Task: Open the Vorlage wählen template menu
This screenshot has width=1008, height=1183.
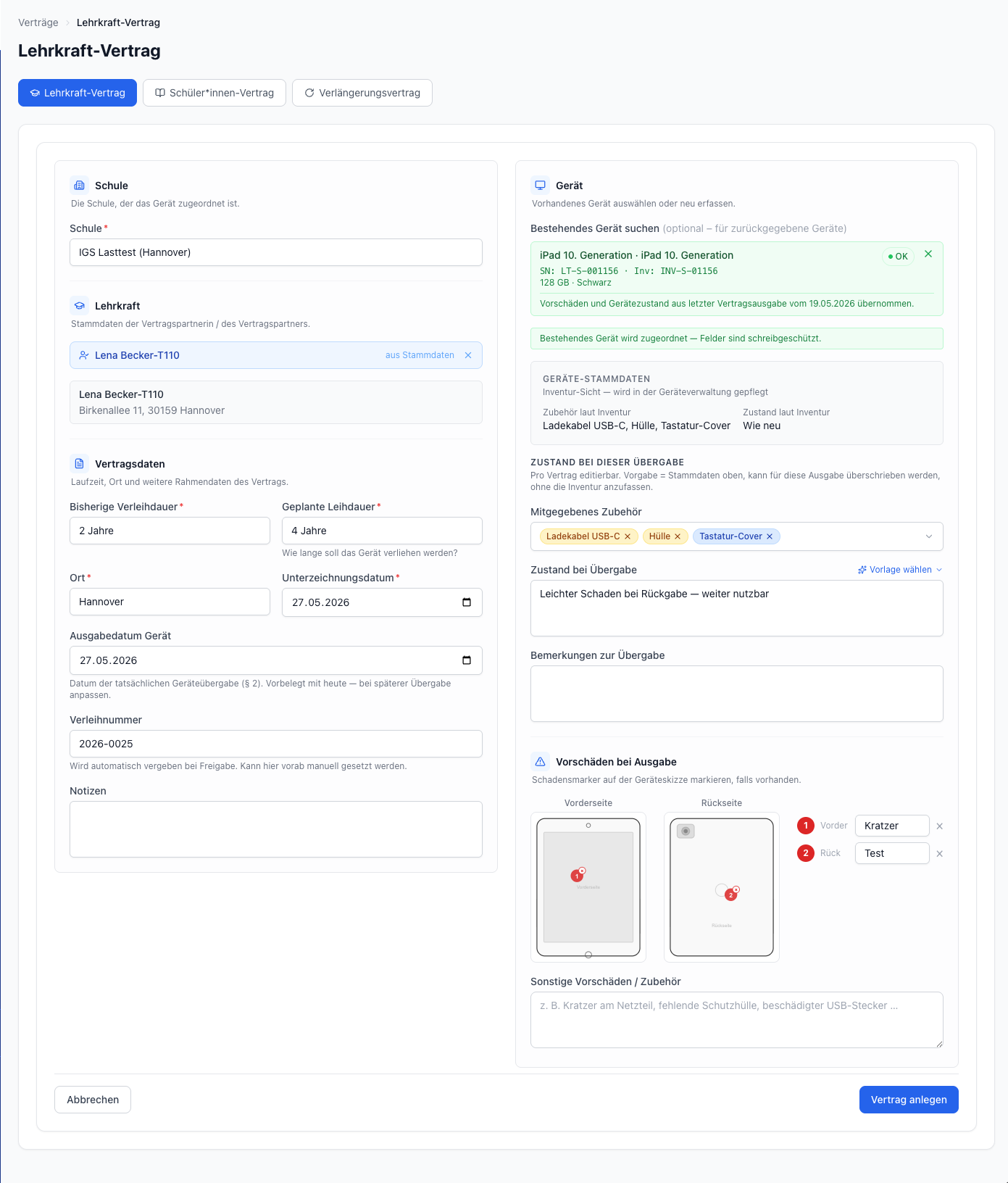Action: [900, 570]
